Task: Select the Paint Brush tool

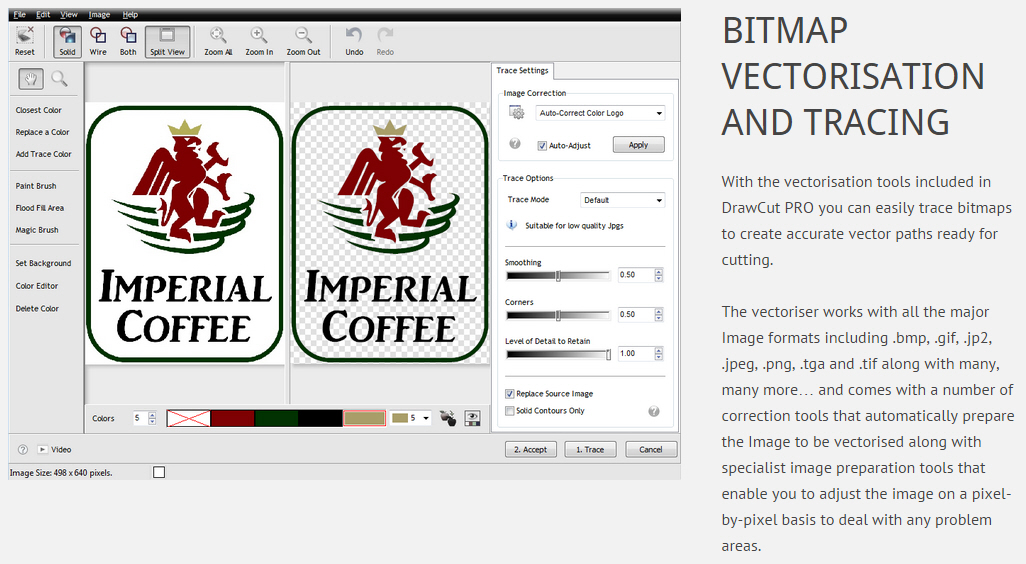Action: pos(36,186)
